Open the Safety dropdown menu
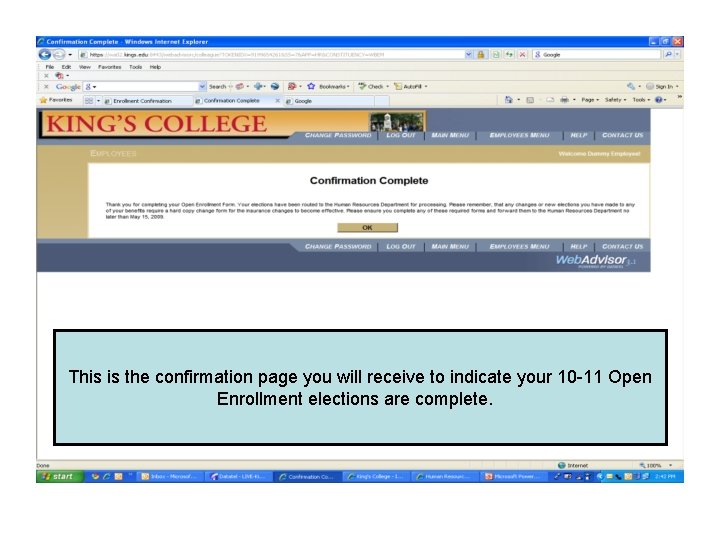 coord(615,100)
